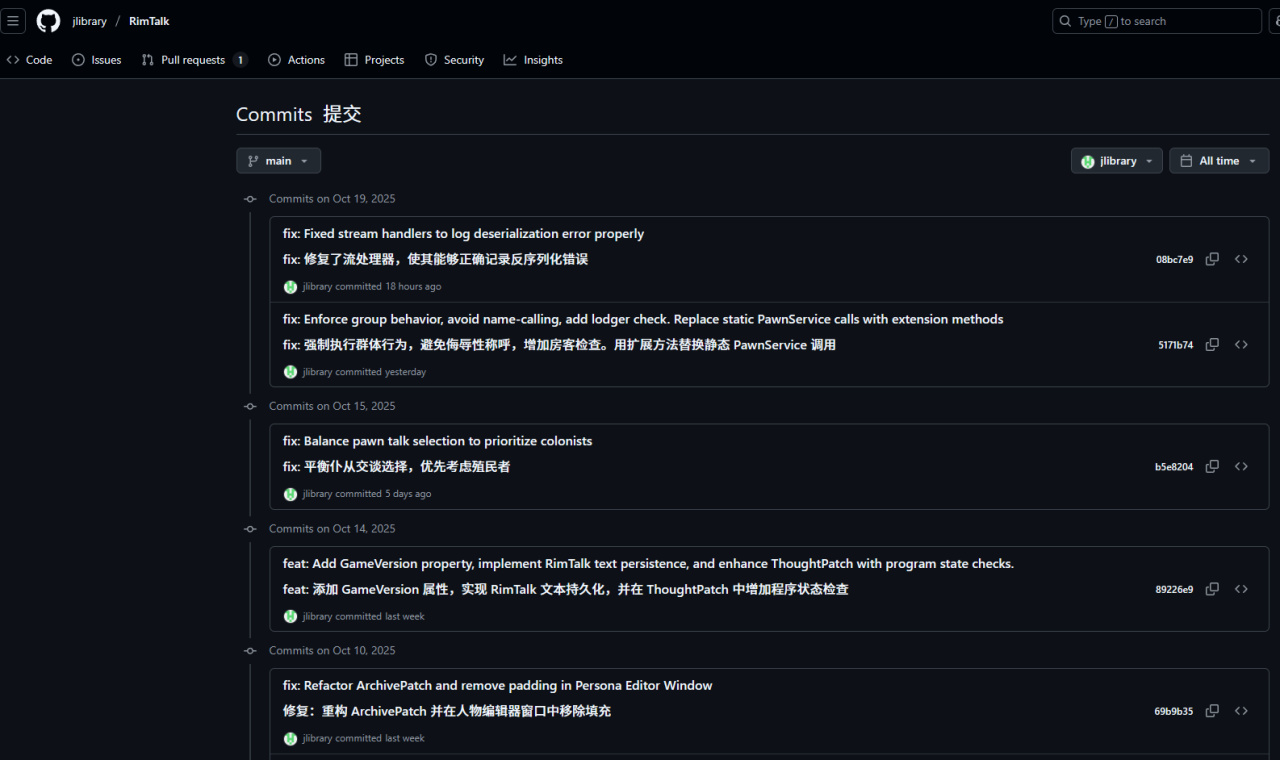Open Chinese-translated commit '平衡仆从交谈选择' line
The height and width of the screenshot is (760, 1280).
(x=396, y=467)
